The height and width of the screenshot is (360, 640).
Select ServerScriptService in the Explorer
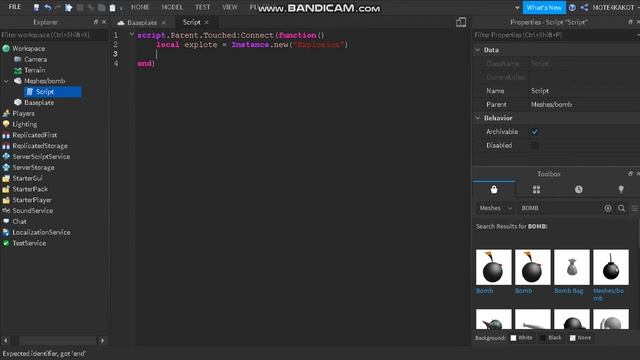pyautogui.click(x=41, y=157)
